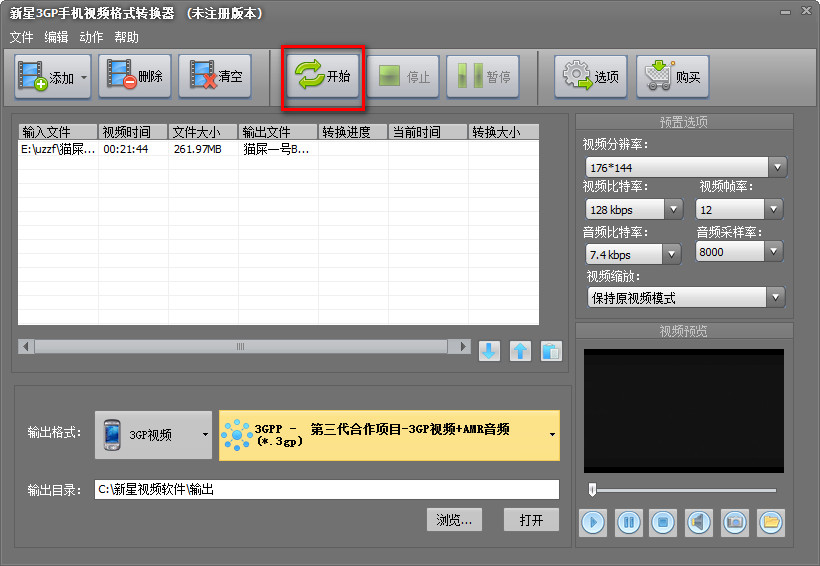Click the video preview seek slider
This screenshot has height=566, width=820.
coord(684,490)
